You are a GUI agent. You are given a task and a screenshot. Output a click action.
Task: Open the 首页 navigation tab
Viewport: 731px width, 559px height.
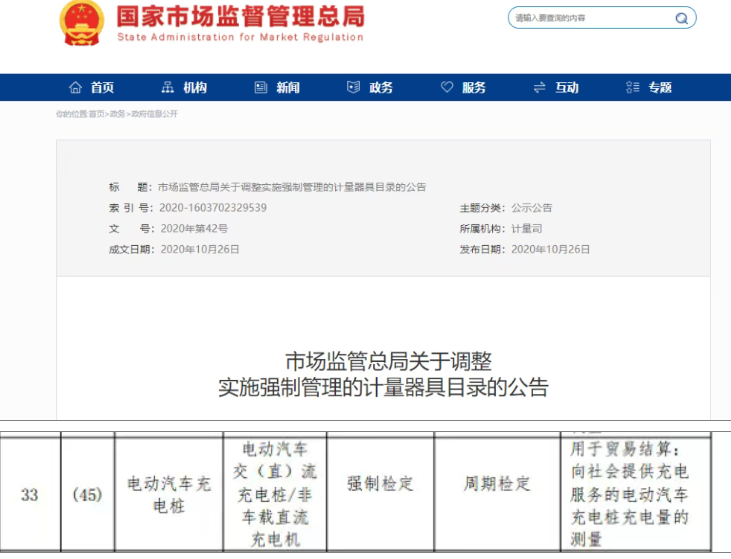pos(102,88)
